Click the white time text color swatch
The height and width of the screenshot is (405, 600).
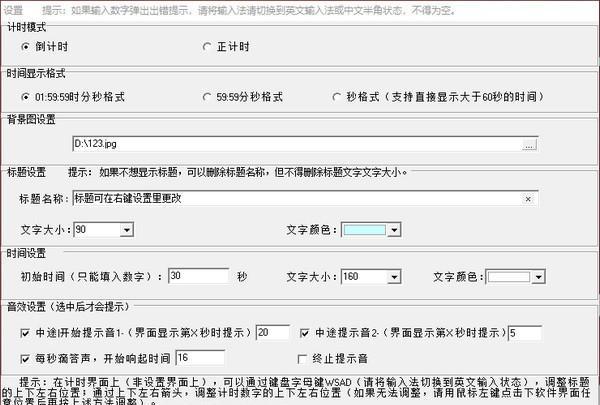pyautogui.click(x=509, y=277)
